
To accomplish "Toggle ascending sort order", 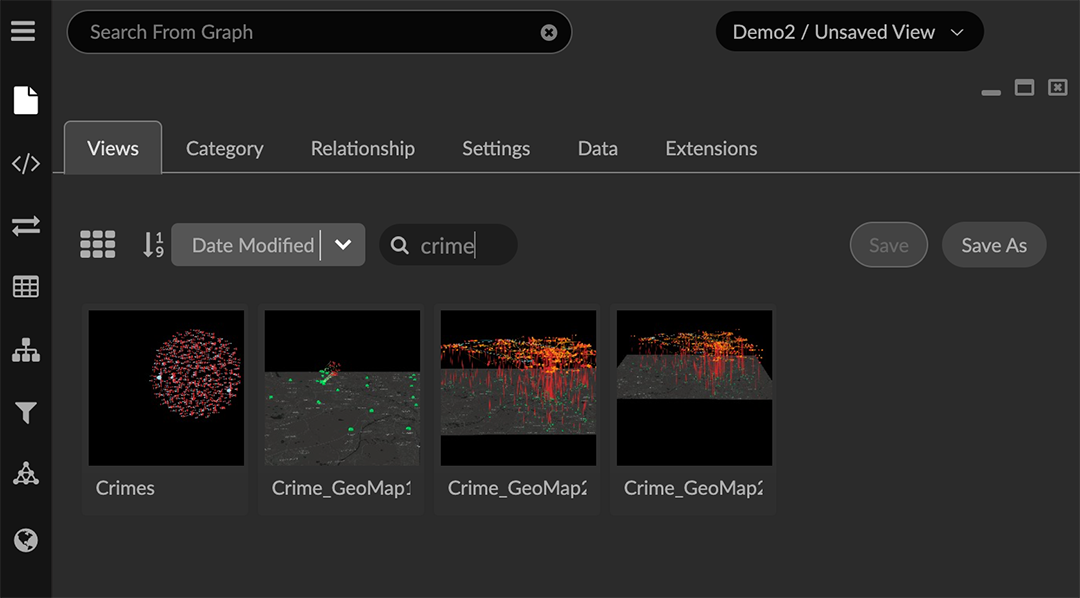I will tap(152, 244).
